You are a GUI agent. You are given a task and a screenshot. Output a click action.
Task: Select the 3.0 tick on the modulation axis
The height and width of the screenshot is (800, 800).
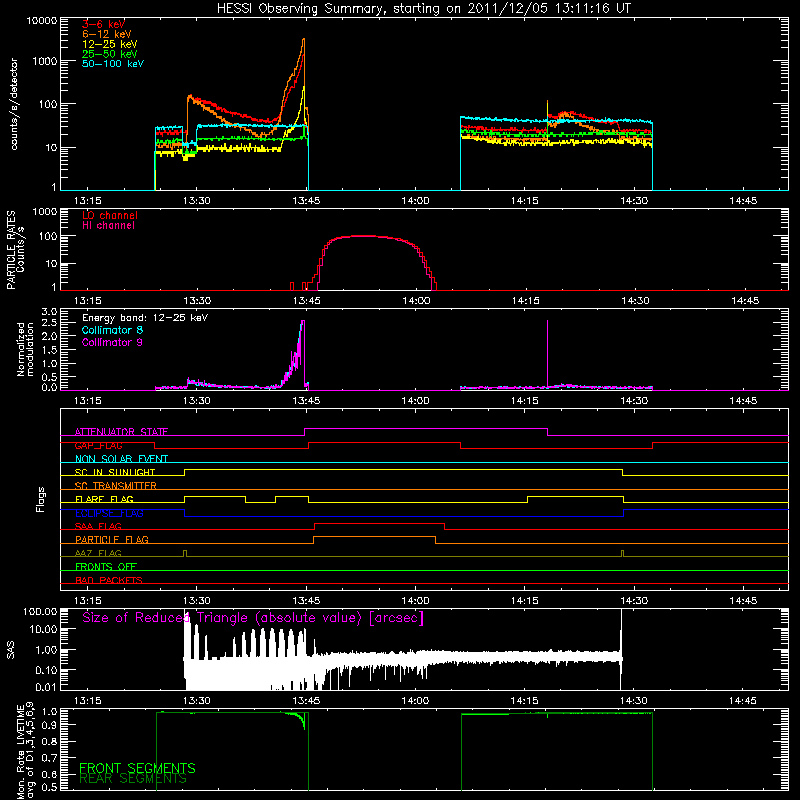coord(49,311)
